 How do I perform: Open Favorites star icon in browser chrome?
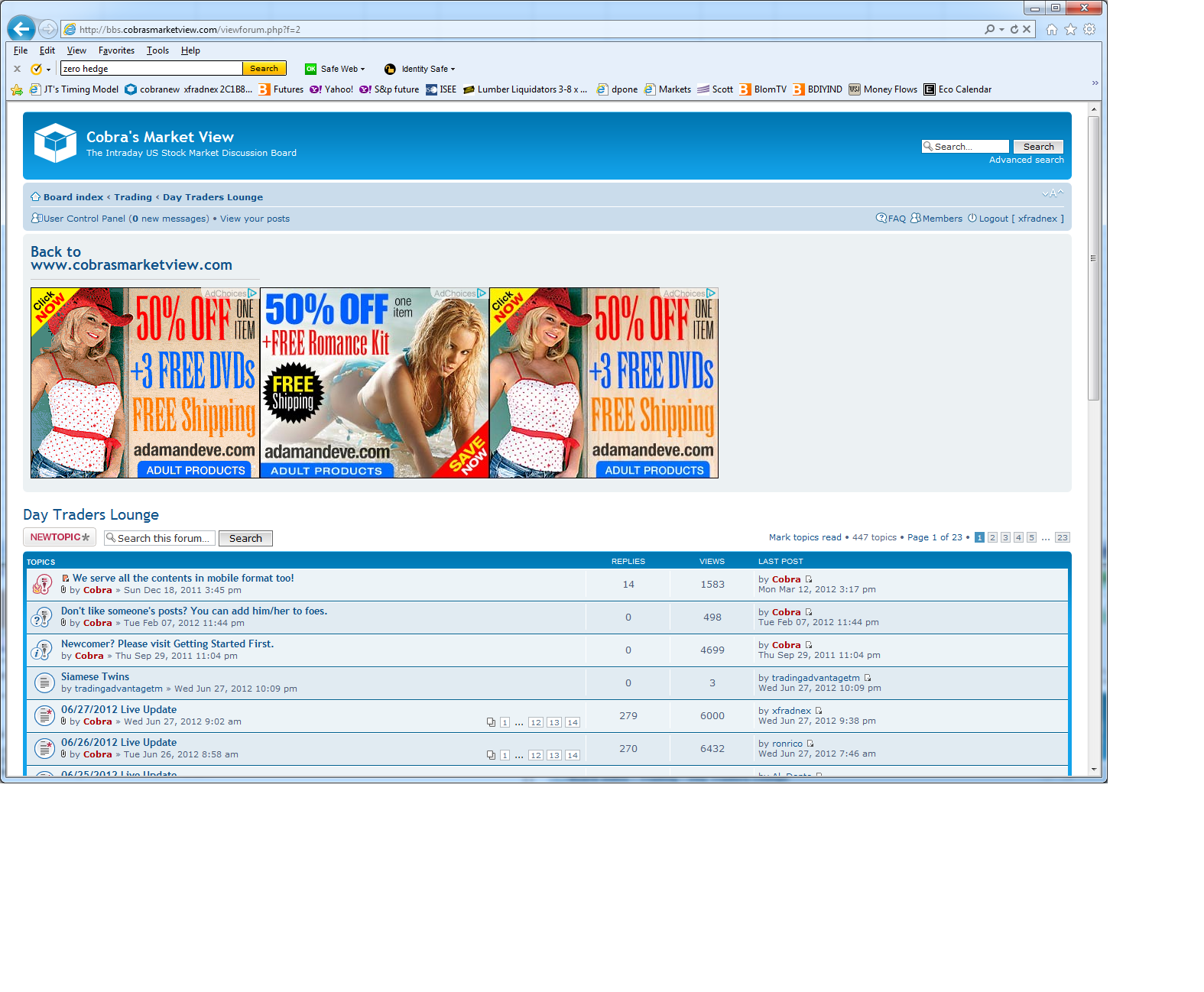coord(1070,29)
